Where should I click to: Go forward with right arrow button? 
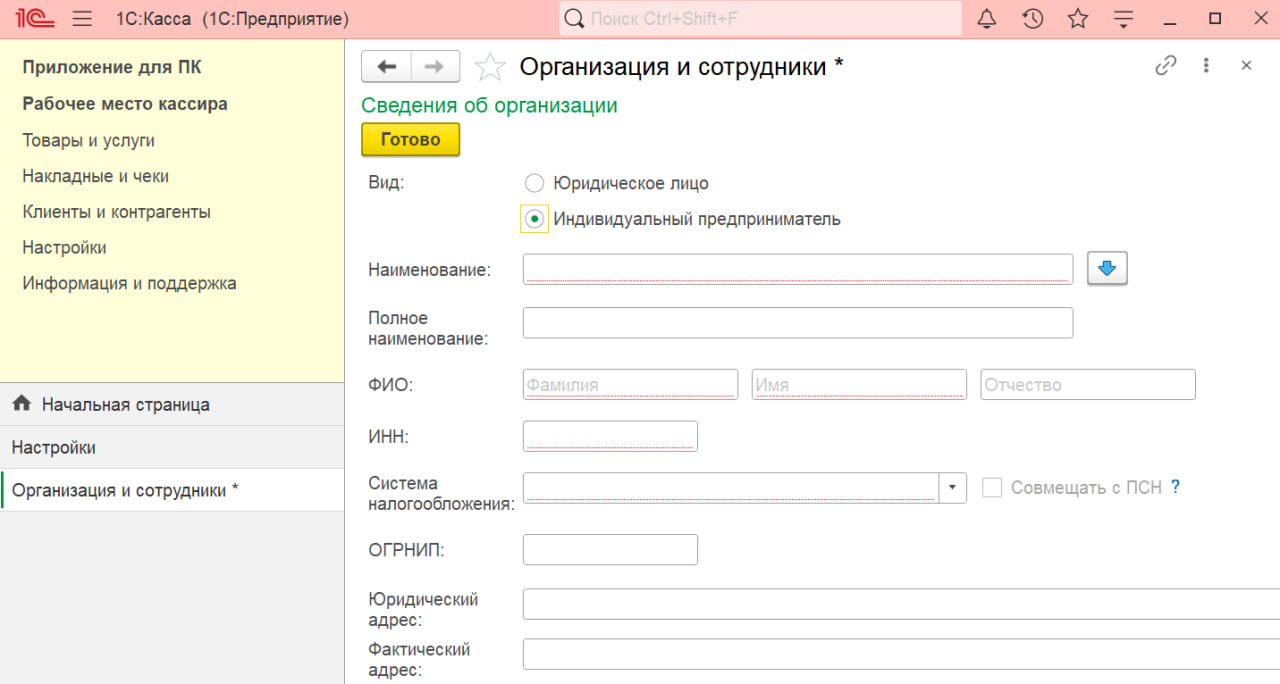coord(435,66)
